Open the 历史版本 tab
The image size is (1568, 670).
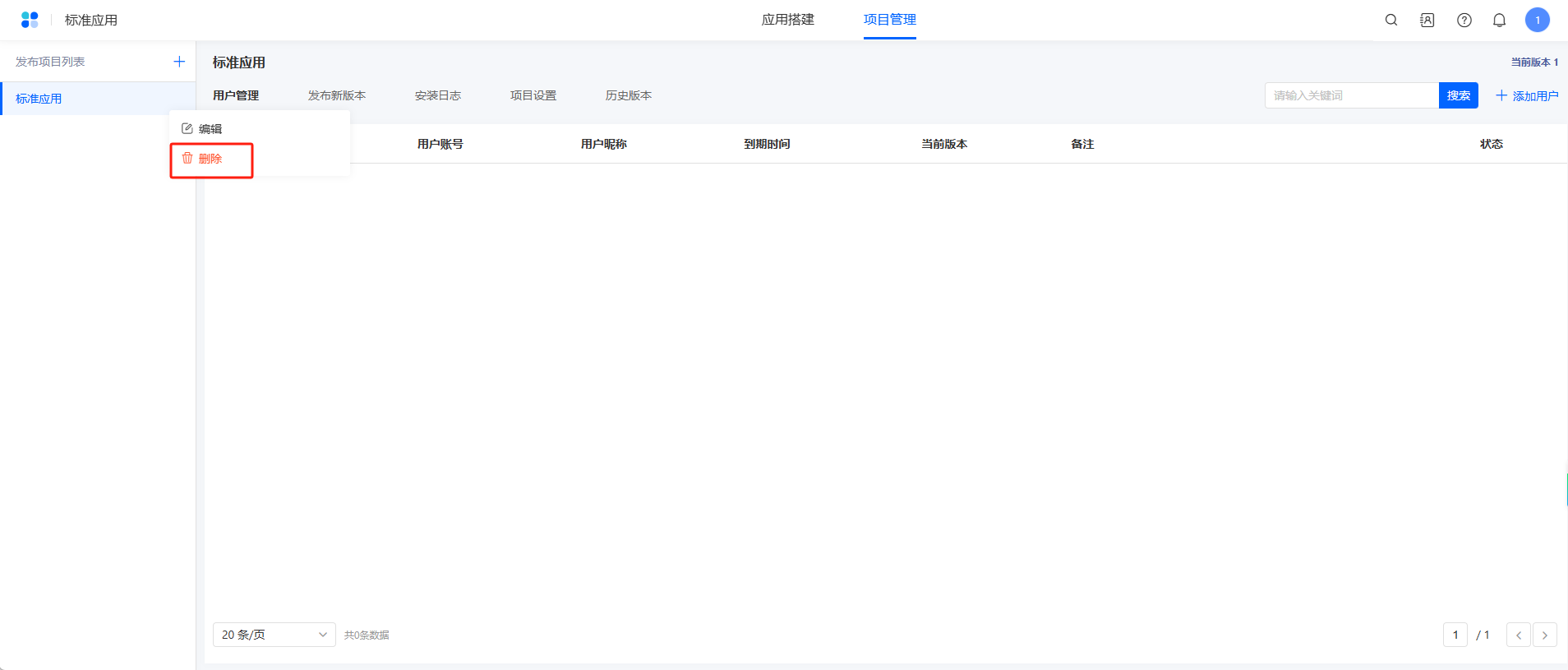(x=629, y=95)
